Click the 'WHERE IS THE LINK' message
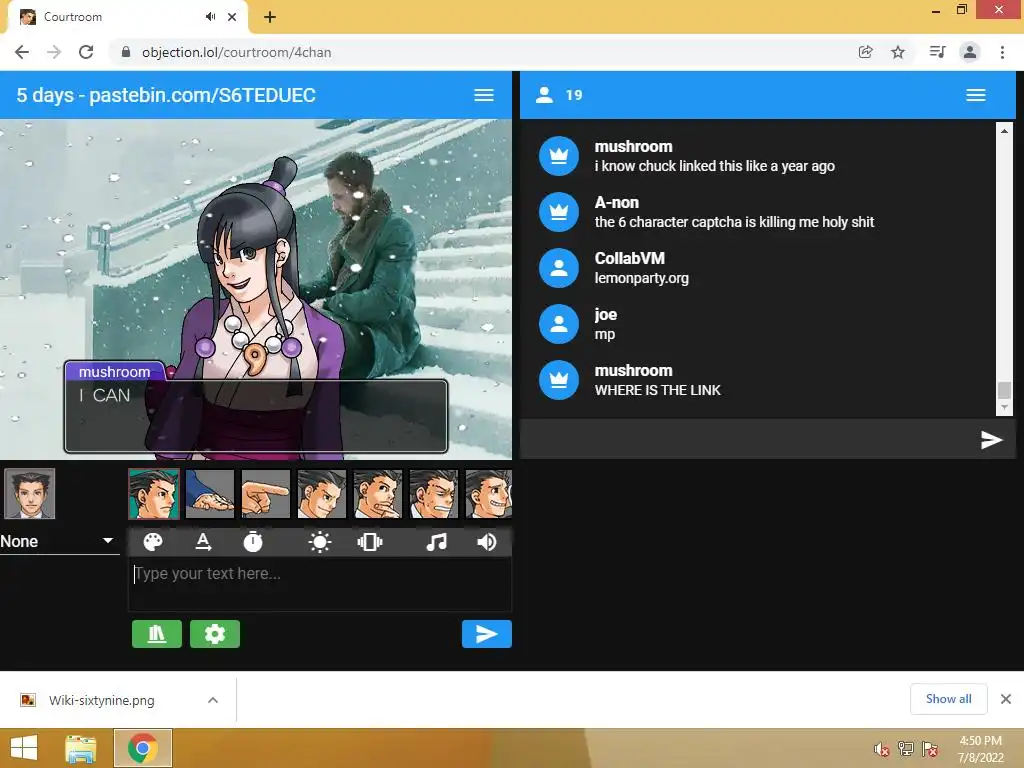This screenshot has width=1024, height=768. (x=658, y=391)
